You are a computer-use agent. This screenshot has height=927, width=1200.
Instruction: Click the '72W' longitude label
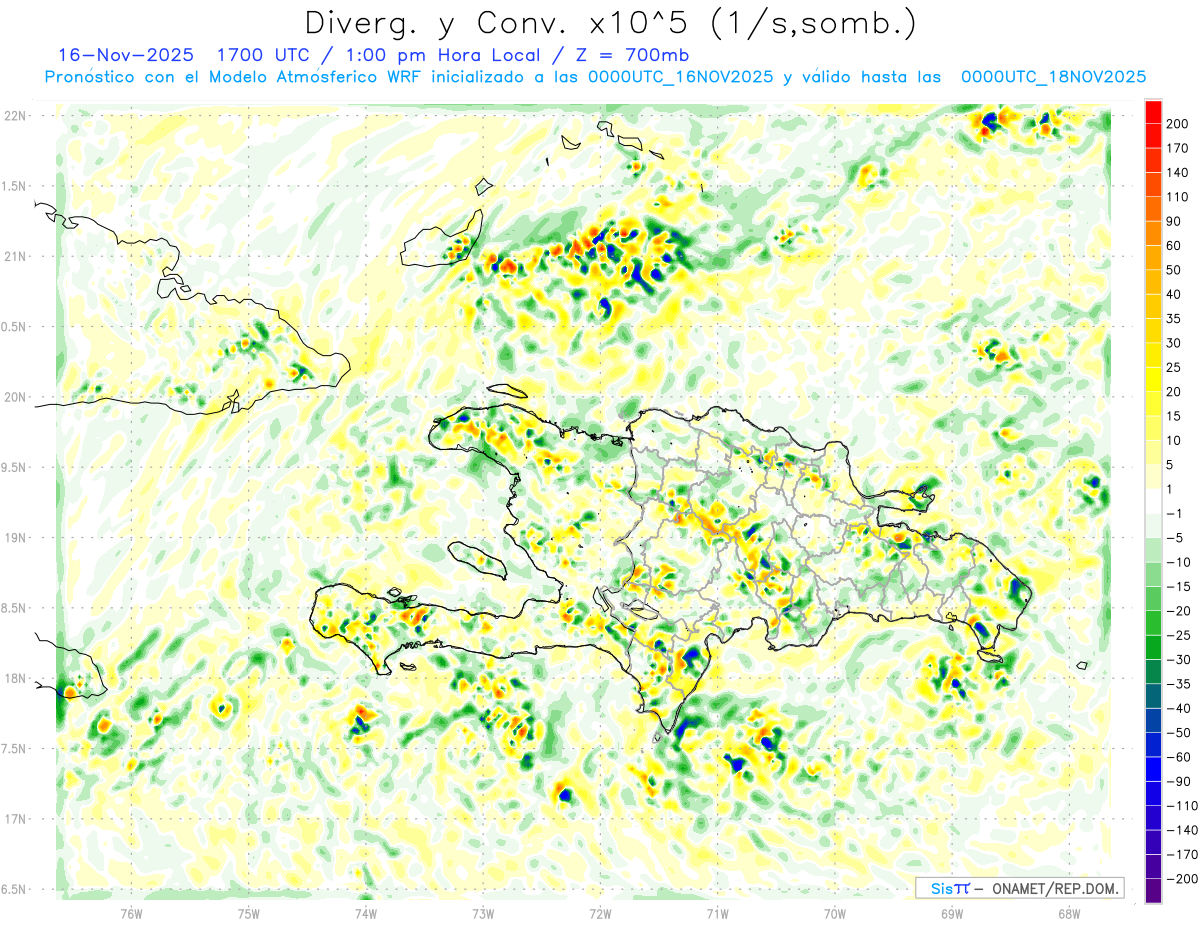(600, 913)
